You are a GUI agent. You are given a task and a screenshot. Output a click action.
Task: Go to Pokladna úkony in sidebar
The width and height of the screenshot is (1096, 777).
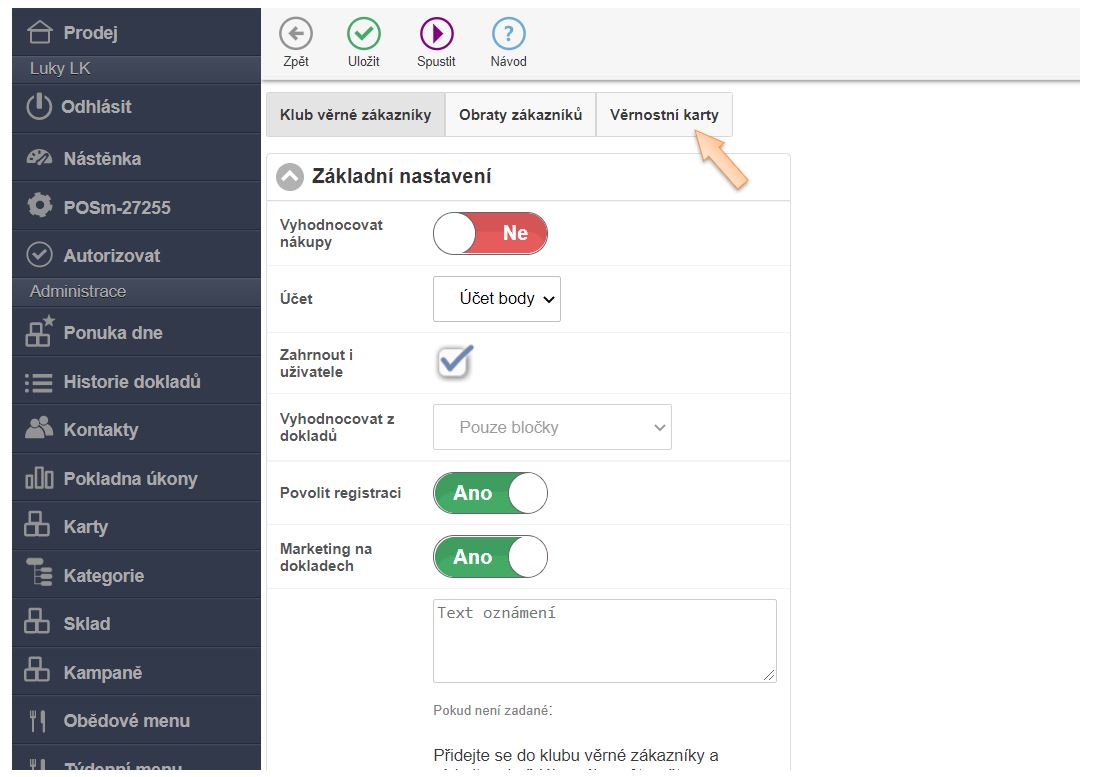click(x=130, y=478)
